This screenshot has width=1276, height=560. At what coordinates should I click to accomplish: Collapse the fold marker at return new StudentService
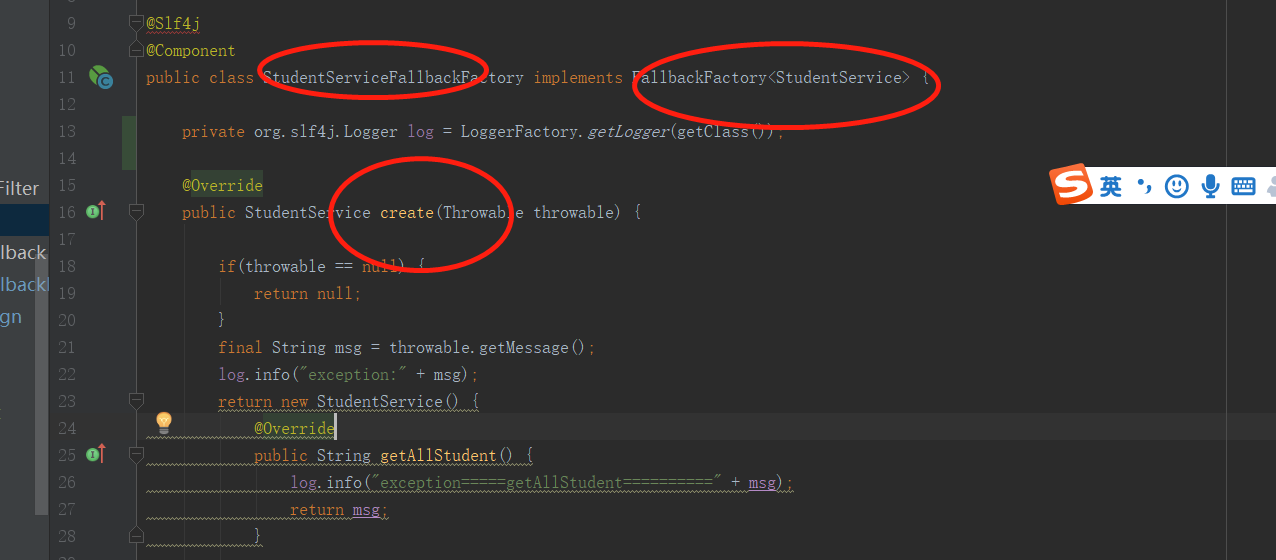click(x=137, y=401)
